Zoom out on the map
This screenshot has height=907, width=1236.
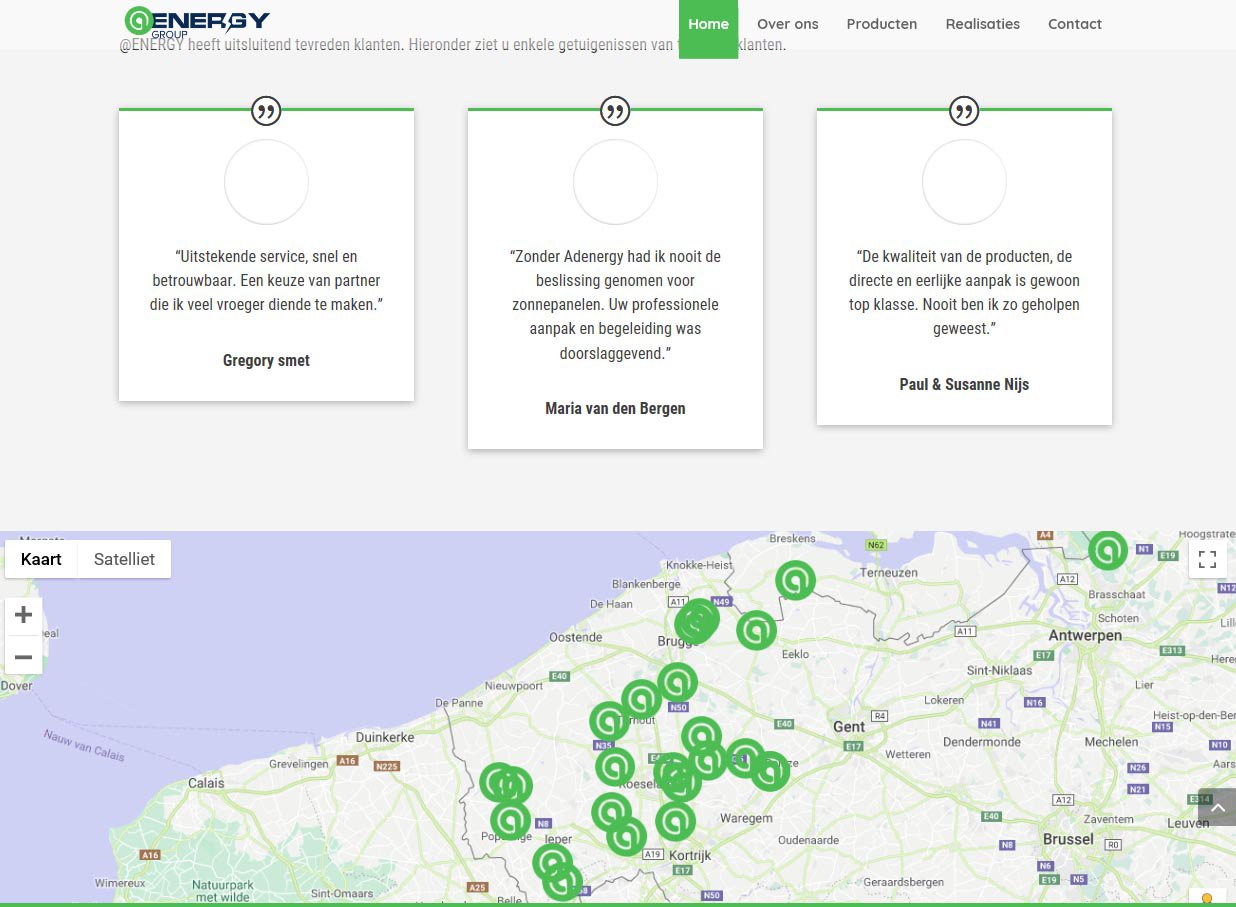24,657
